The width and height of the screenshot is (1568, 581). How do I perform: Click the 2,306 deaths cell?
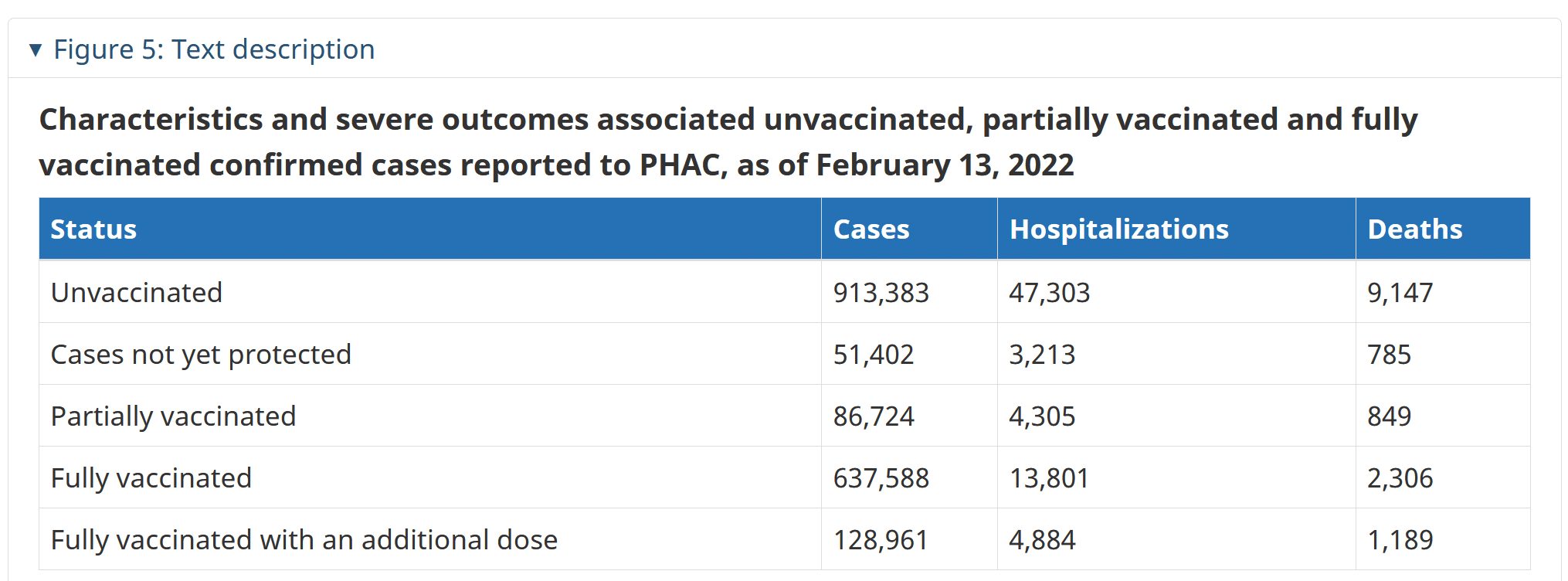coord(1400,478)
